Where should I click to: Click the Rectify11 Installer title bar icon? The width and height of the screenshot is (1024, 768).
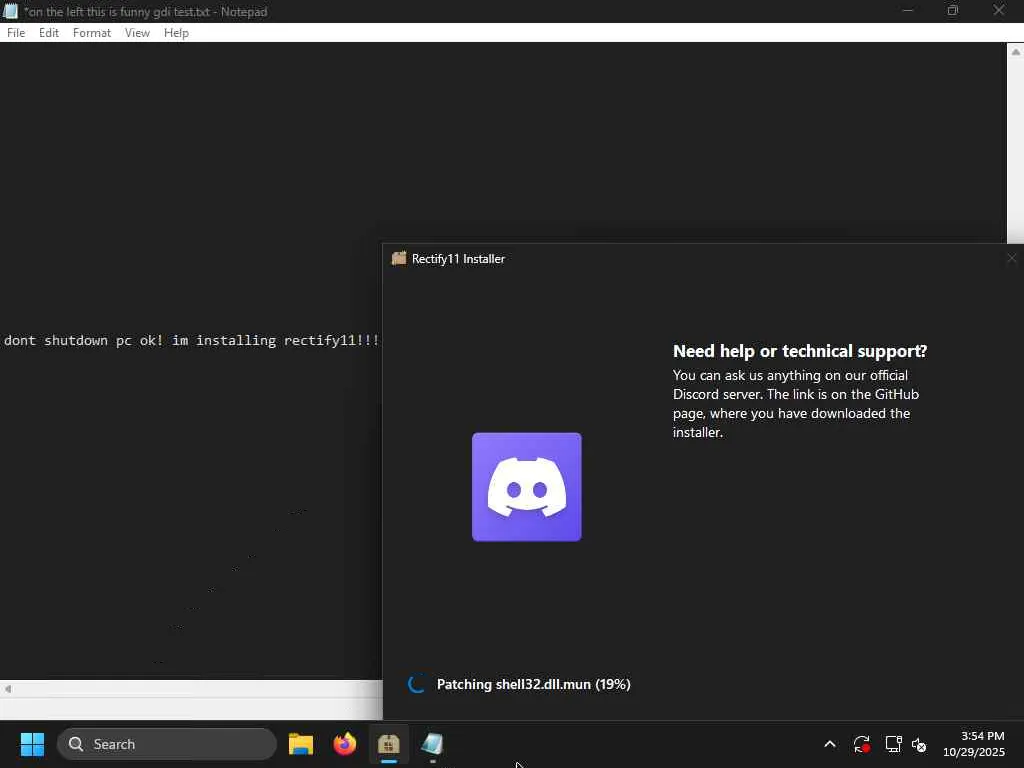tap(398, 259)
